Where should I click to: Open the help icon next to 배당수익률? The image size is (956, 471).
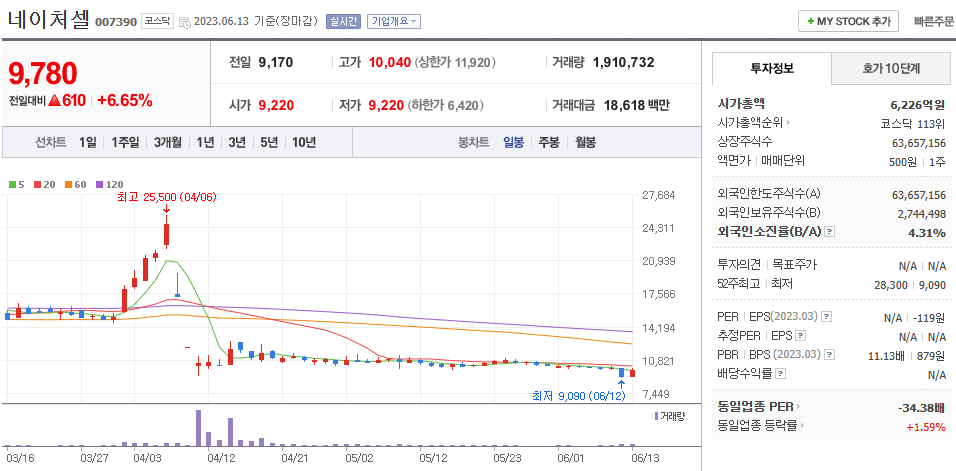(x=781, y=374)
